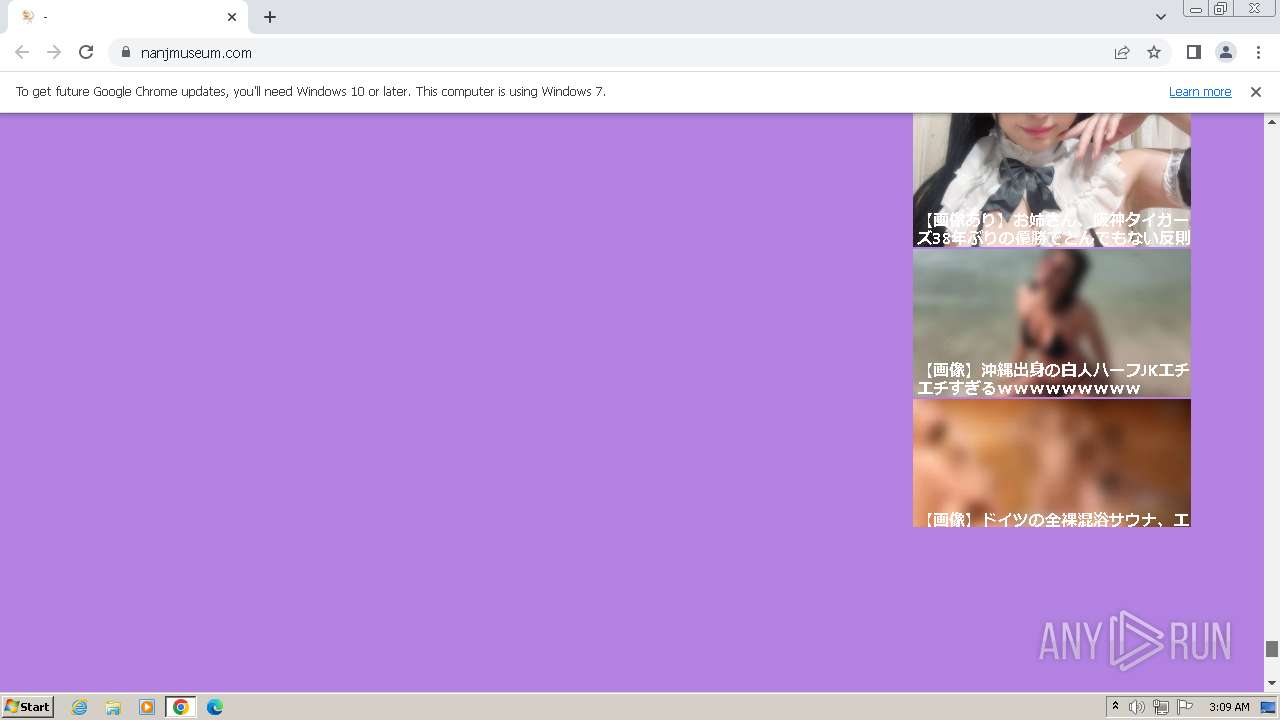This screenshot has width=1280, height=720.
Task: Dismiss the Chrome update notification bar
Action: [1256, 91]
